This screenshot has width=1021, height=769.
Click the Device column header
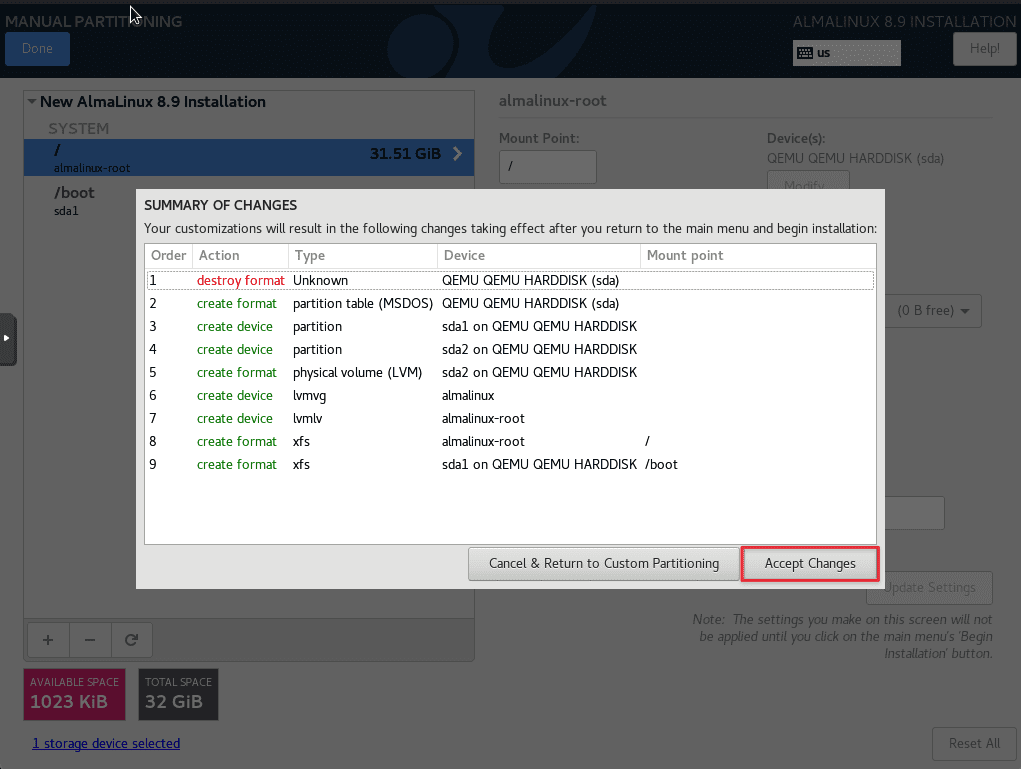tap(538, 255)
